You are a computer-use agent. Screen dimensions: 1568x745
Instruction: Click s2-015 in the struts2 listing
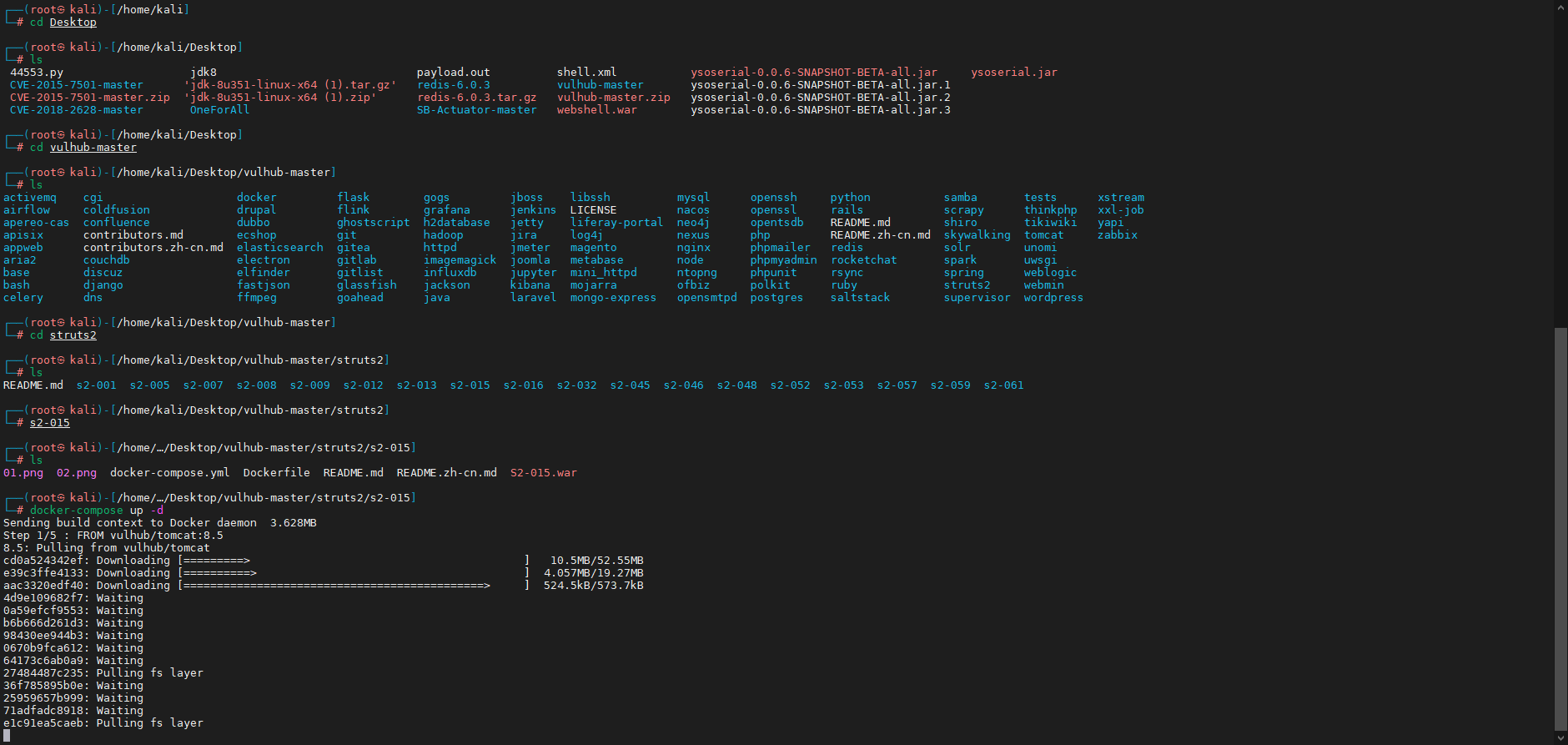tap(470, 385)
